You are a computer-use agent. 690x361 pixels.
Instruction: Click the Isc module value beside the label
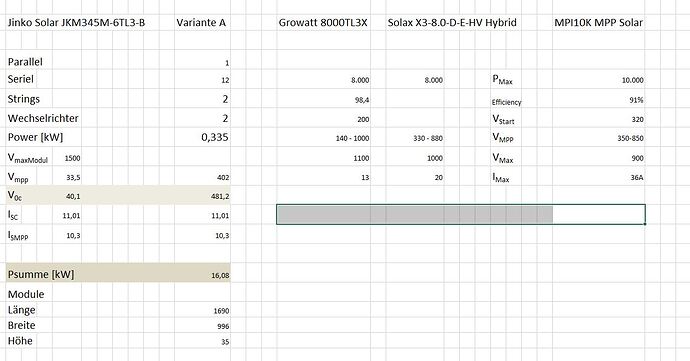click(x=71, y=216)
